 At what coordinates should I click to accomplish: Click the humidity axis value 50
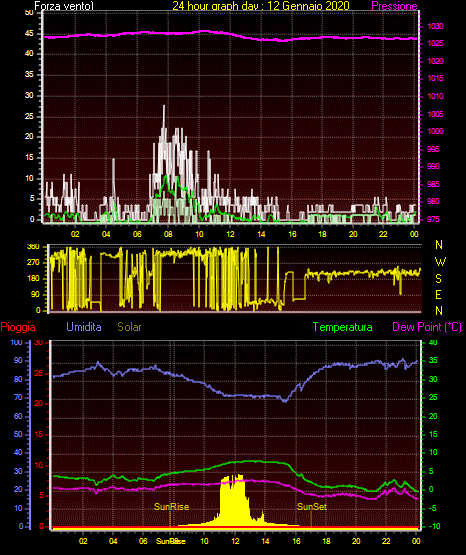18,434
